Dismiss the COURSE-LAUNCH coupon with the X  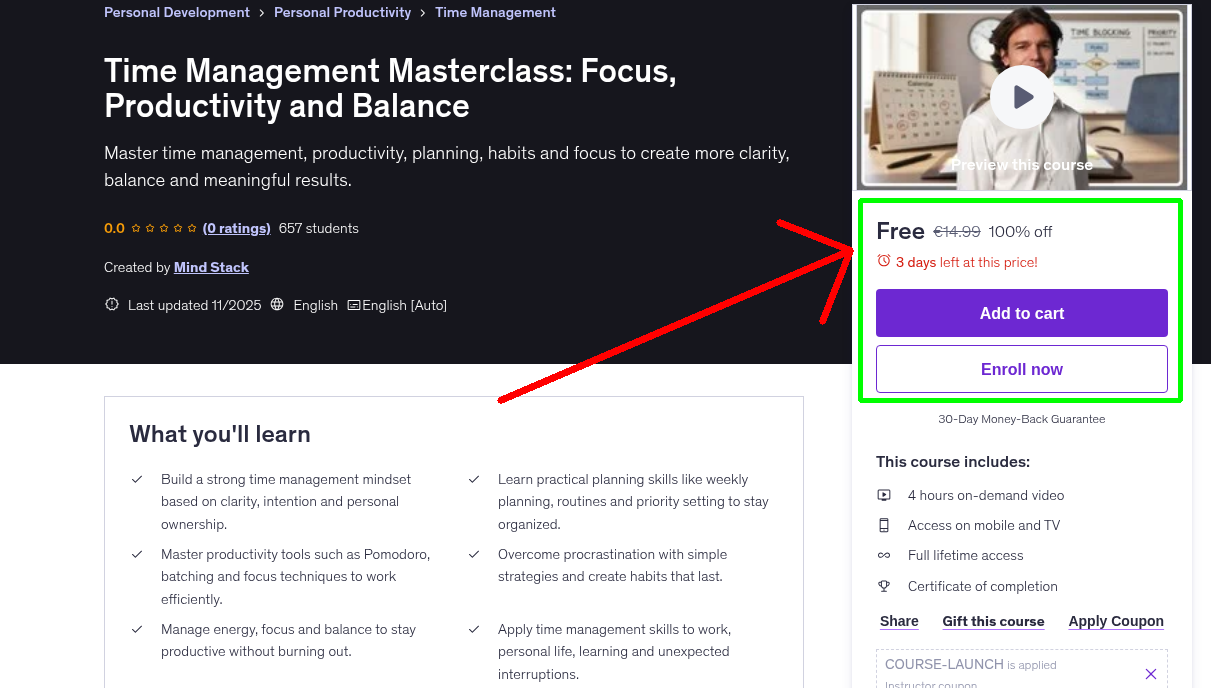[x=1150, y=673]
